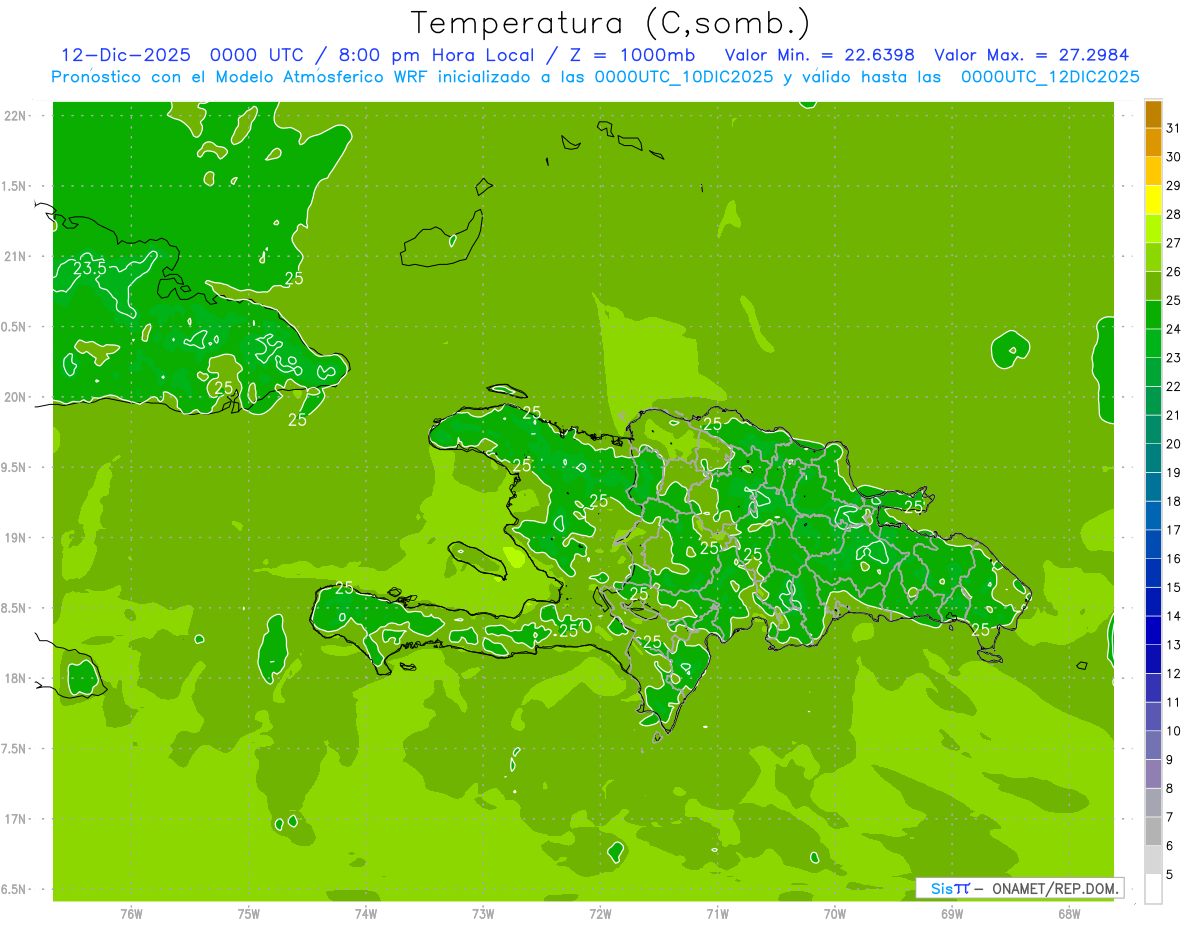Click the 68W longitude axis label
Screen dimensions: 1200x927
pos(1069,913)
